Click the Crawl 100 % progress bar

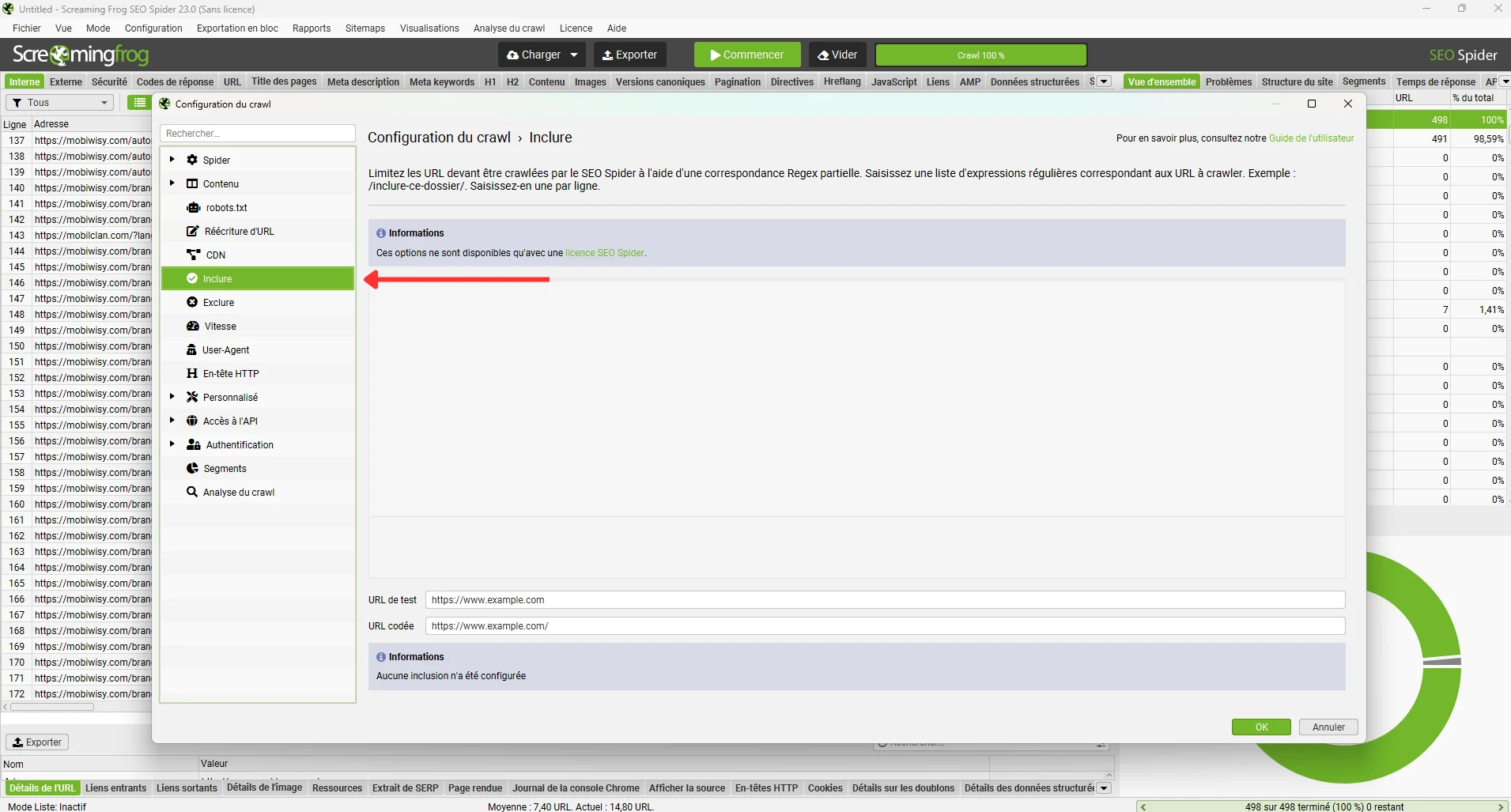point(980,55)
